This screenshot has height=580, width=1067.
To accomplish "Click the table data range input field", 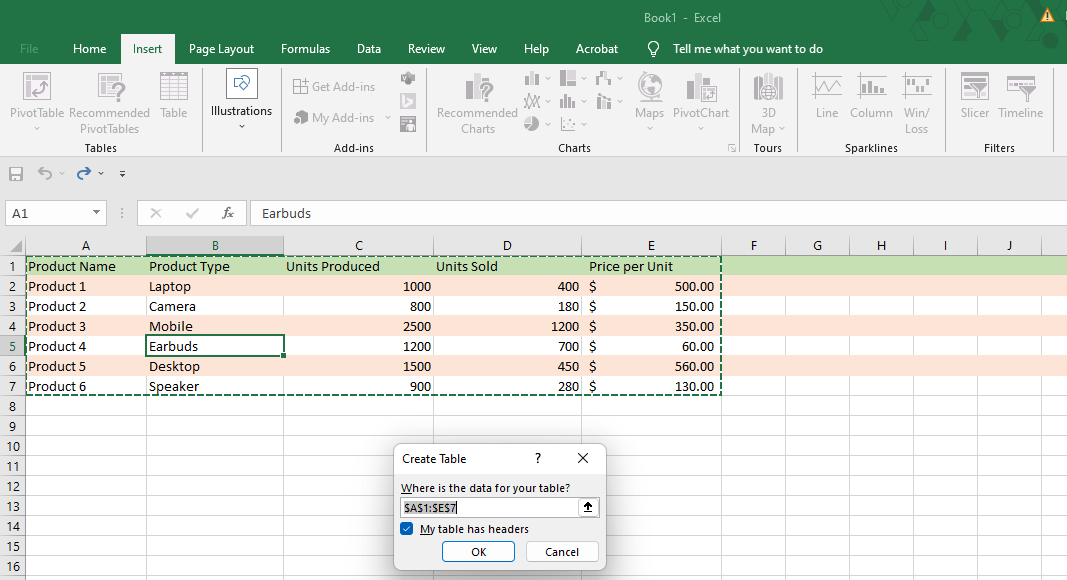I will click(x=488, y=507).
